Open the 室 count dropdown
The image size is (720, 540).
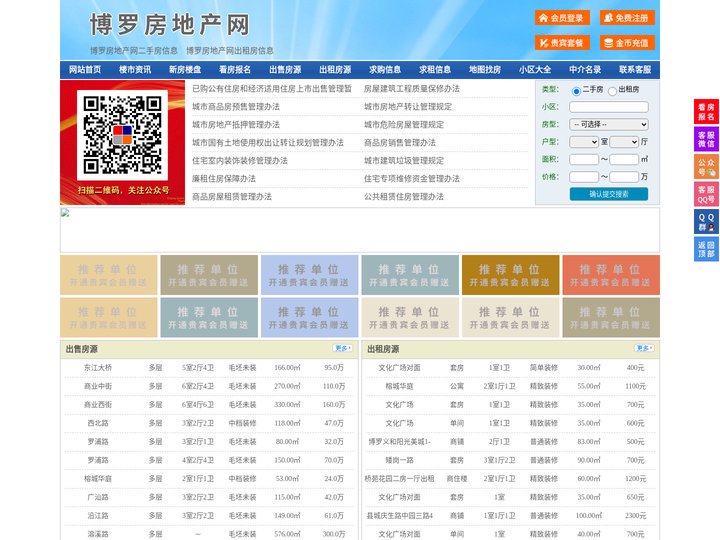(x=584, y=142)
